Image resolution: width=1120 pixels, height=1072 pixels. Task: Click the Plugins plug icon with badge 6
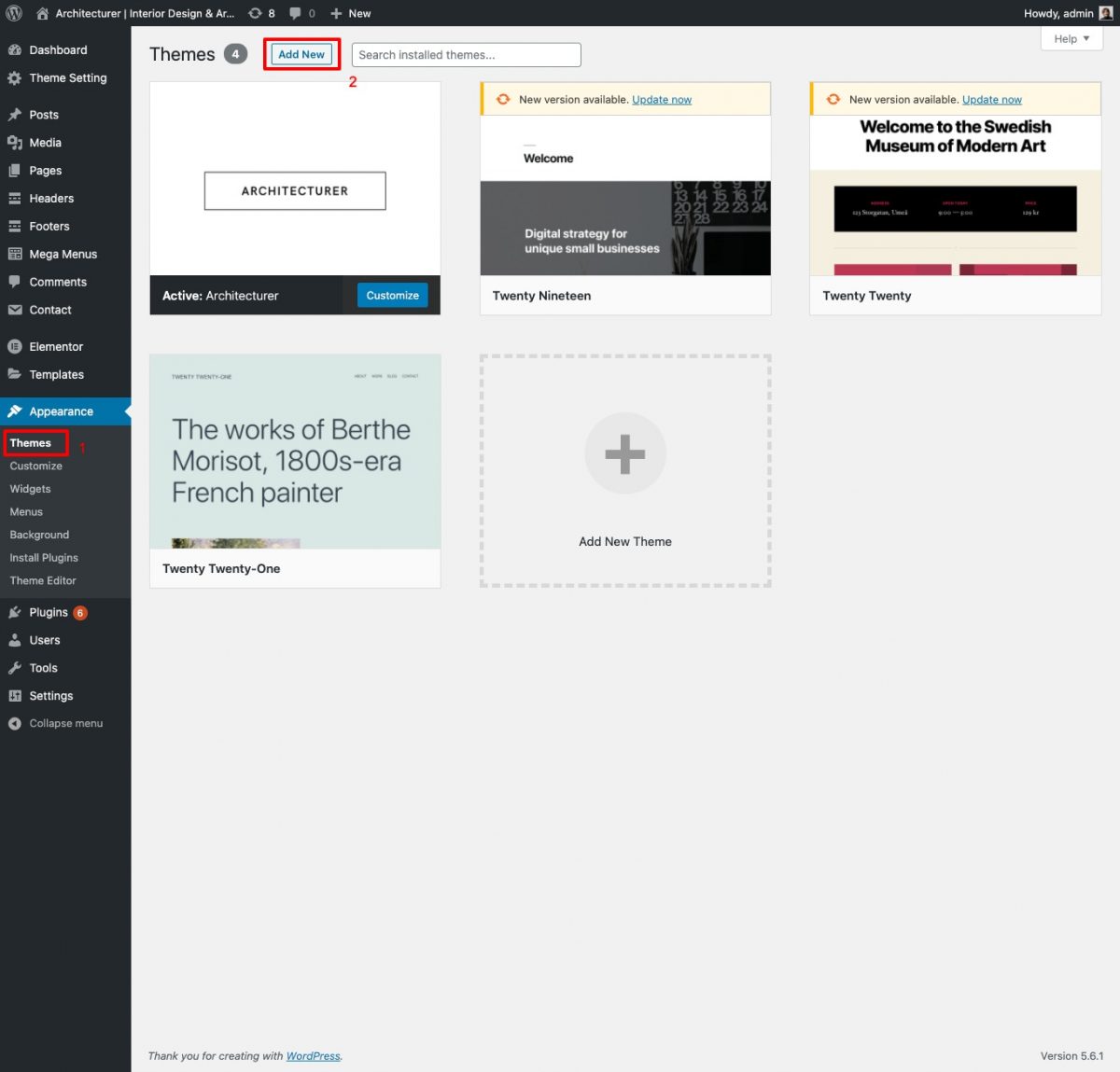click(x=16, y=612)
